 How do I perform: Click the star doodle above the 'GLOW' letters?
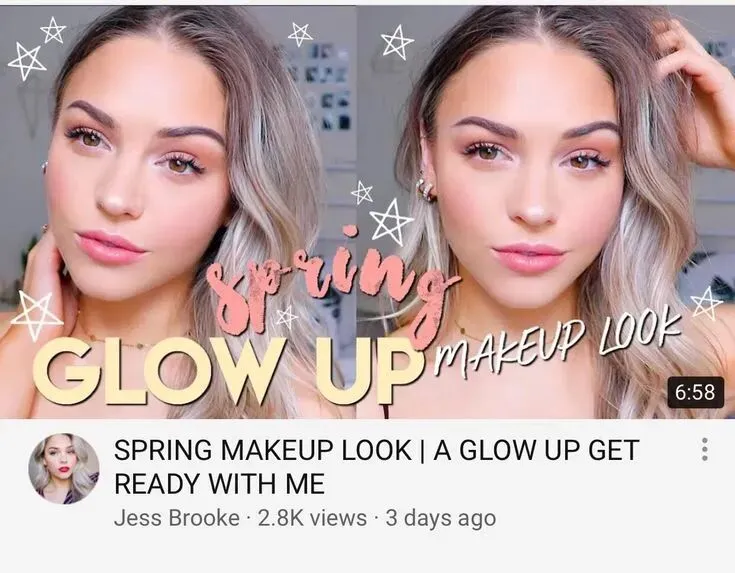pos(37,315)
